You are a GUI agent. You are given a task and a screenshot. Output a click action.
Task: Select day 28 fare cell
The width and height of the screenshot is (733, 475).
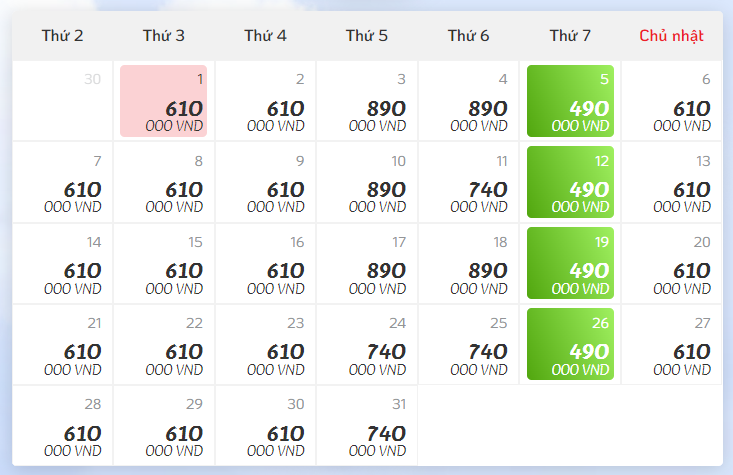click(x=62, y=425)
